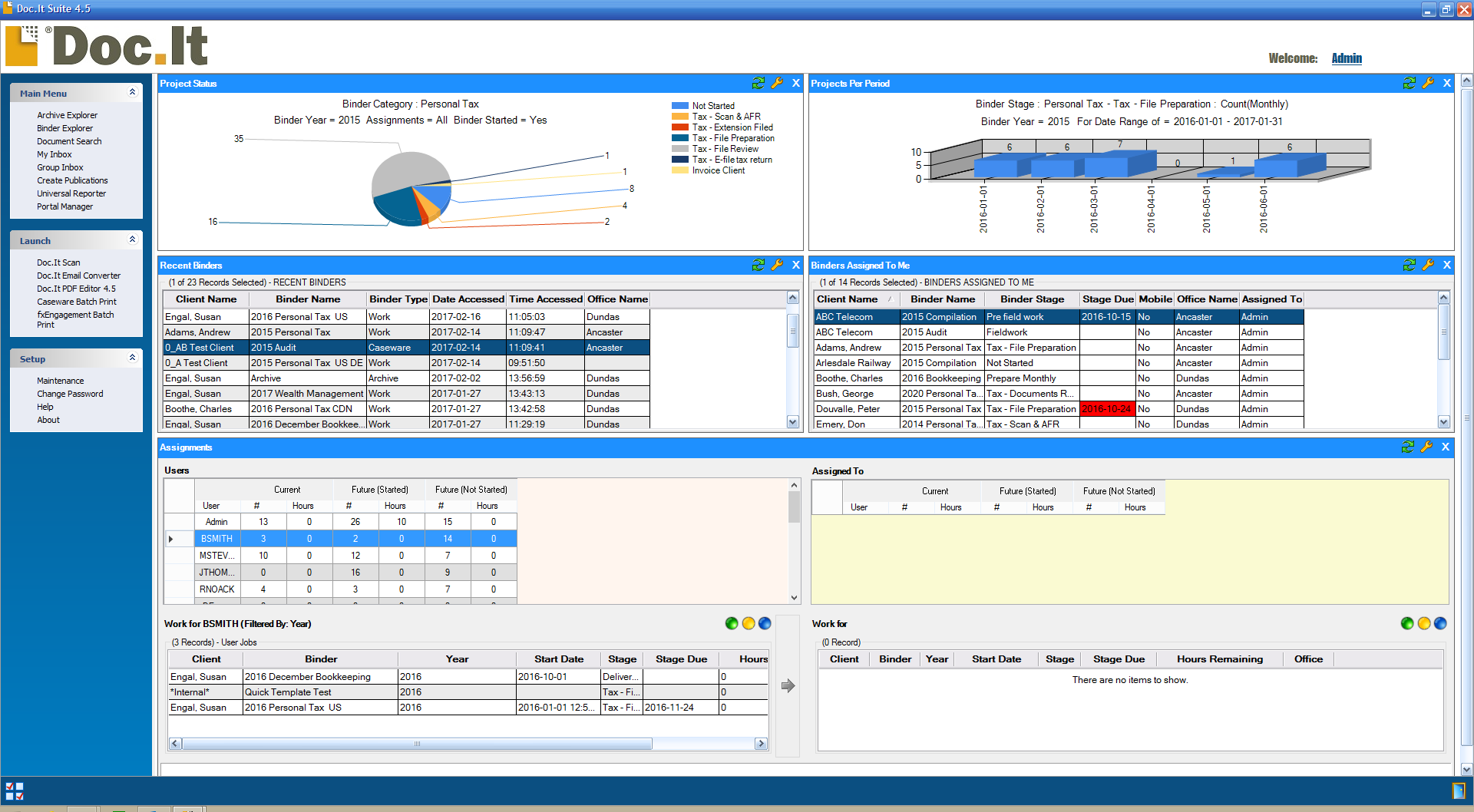Click the Doc.It logo in the header

click(107, 46)
